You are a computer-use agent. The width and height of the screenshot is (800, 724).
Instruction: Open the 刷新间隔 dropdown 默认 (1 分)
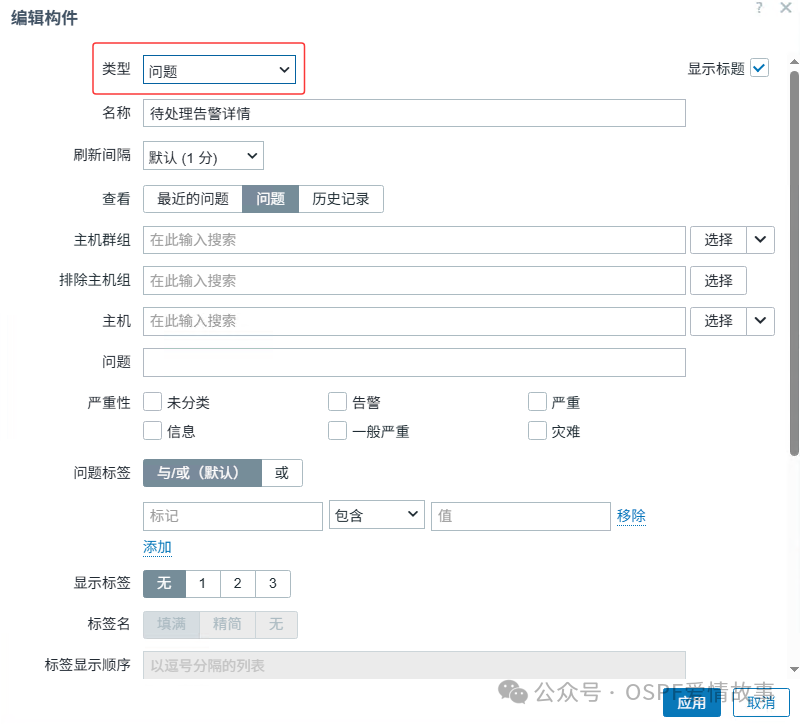(203, 156)
